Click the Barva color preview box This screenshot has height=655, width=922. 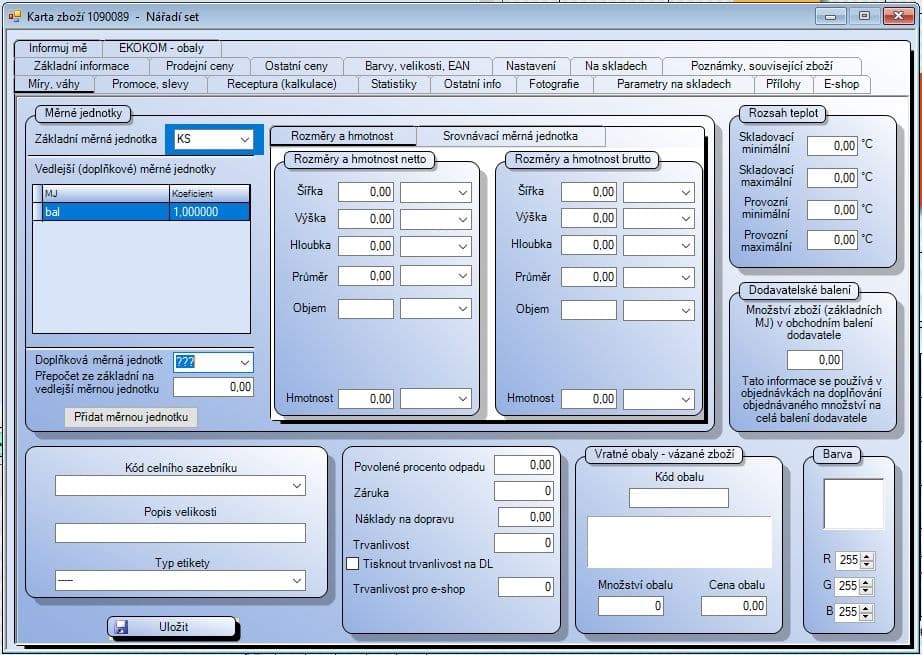click(x=853, y=504)
